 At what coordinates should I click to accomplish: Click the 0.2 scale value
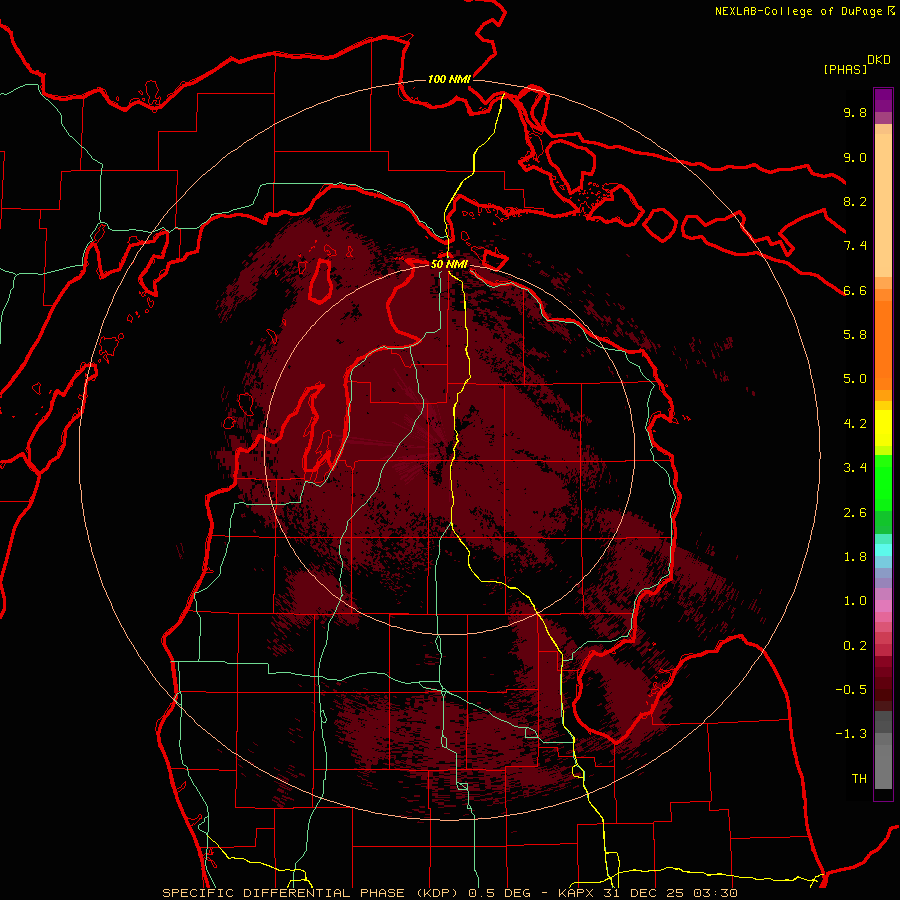[x=855, y=646]
